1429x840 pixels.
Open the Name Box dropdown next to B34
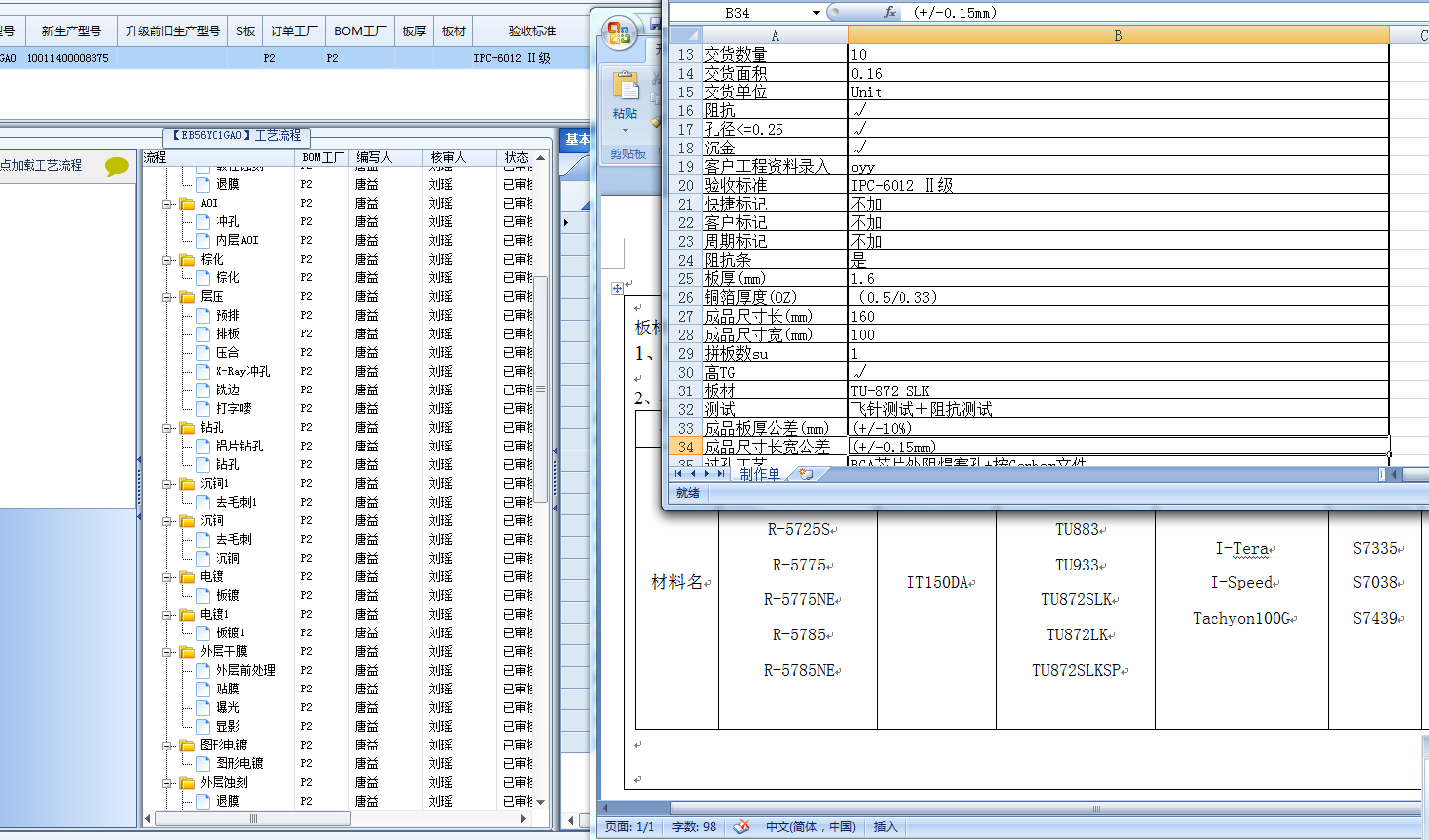[816, 13]
